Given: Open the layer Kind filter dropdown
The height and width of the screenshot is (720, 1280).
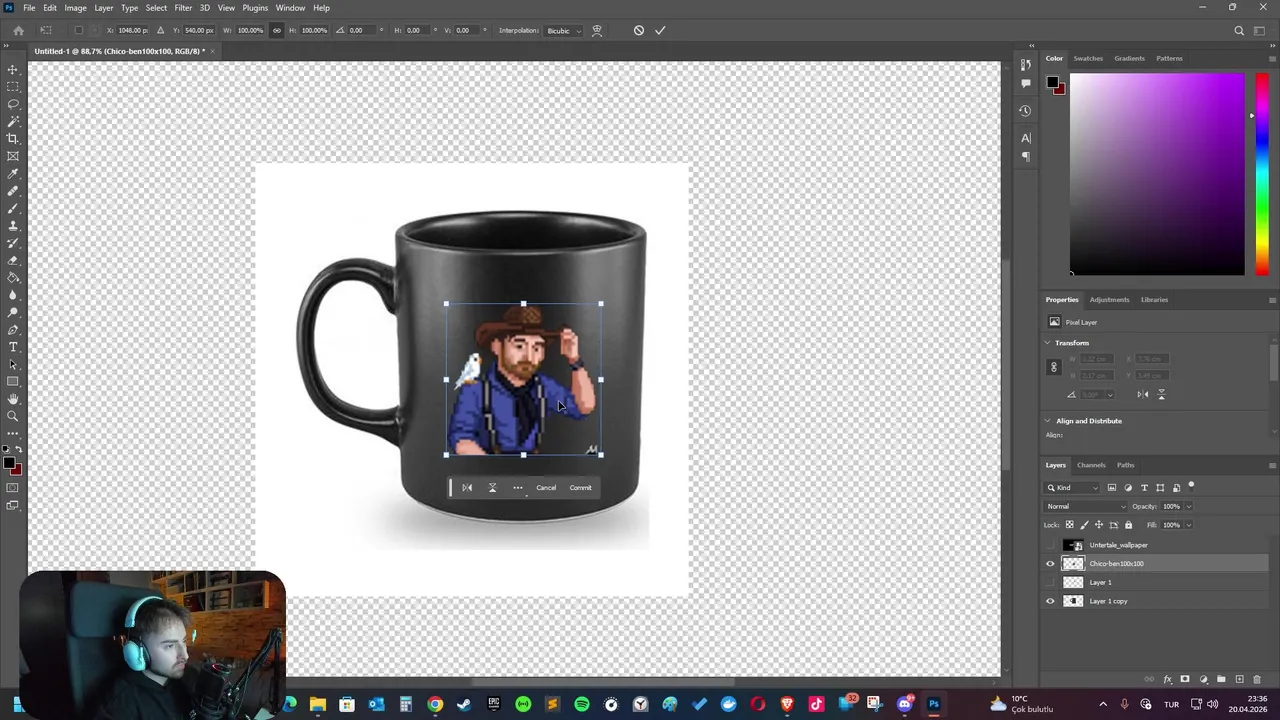Looking at the screenshot, I should click(1073, 487).
